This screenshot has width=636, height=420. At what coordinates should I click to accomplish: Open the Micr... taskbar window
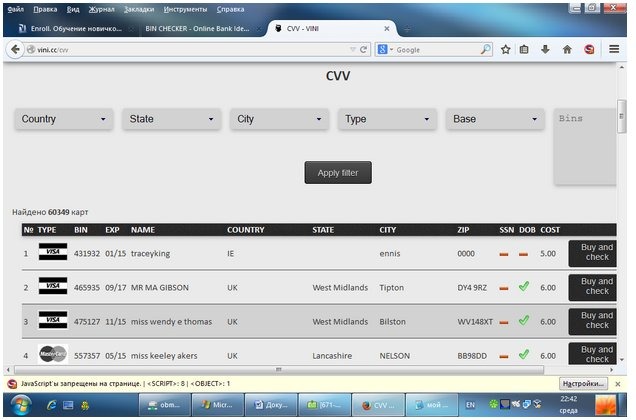pyautogui.click(x=218, y=405)
